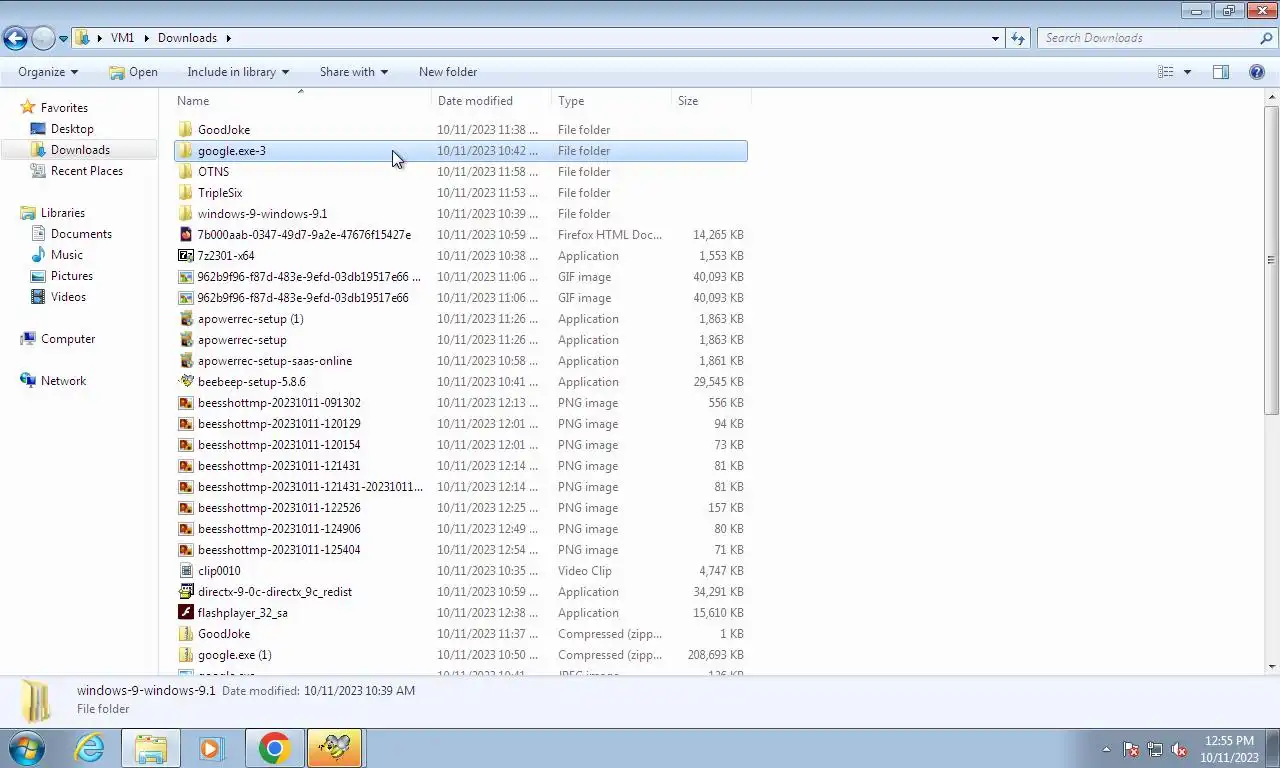Select Desktop in the navigation pane
The width and height of the screenshot is (1280, 768).
tap(72, 129)
